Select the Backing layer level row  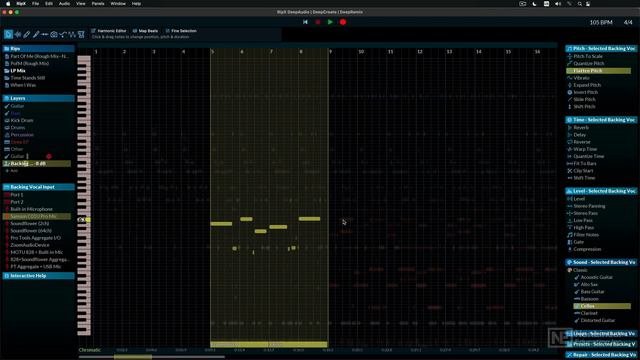(37, 164)
